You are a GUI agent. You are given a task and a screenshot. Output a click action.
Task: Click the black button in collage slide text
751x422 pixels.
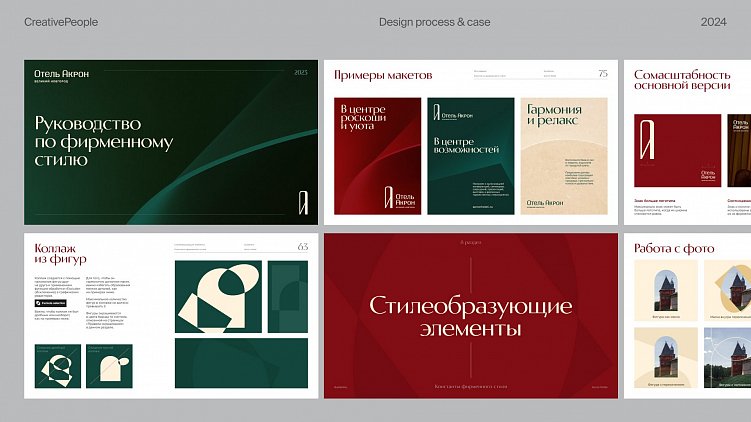[50, 303]
